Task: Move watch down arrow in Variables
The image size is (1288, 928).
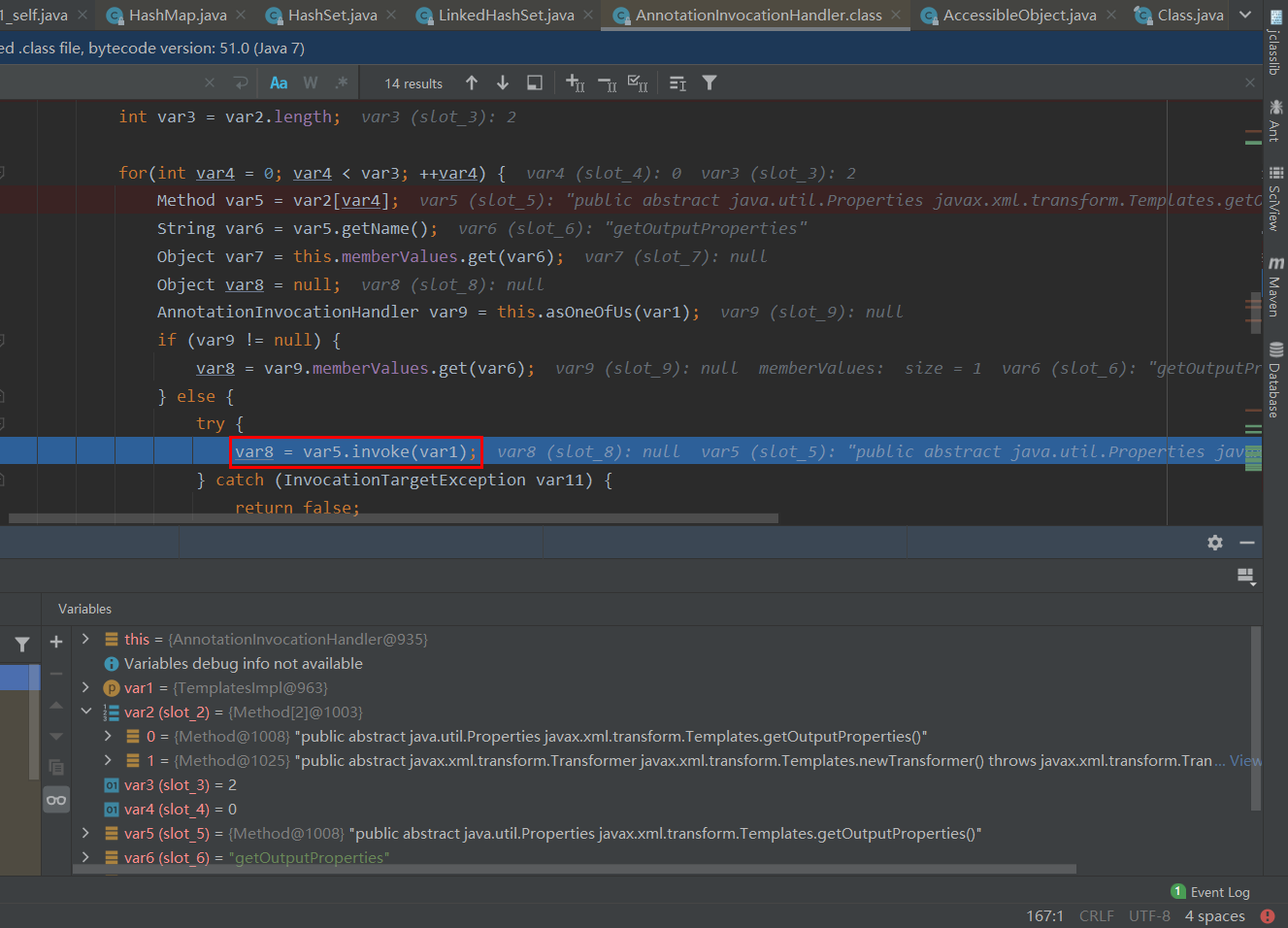Action: point(56,736)
